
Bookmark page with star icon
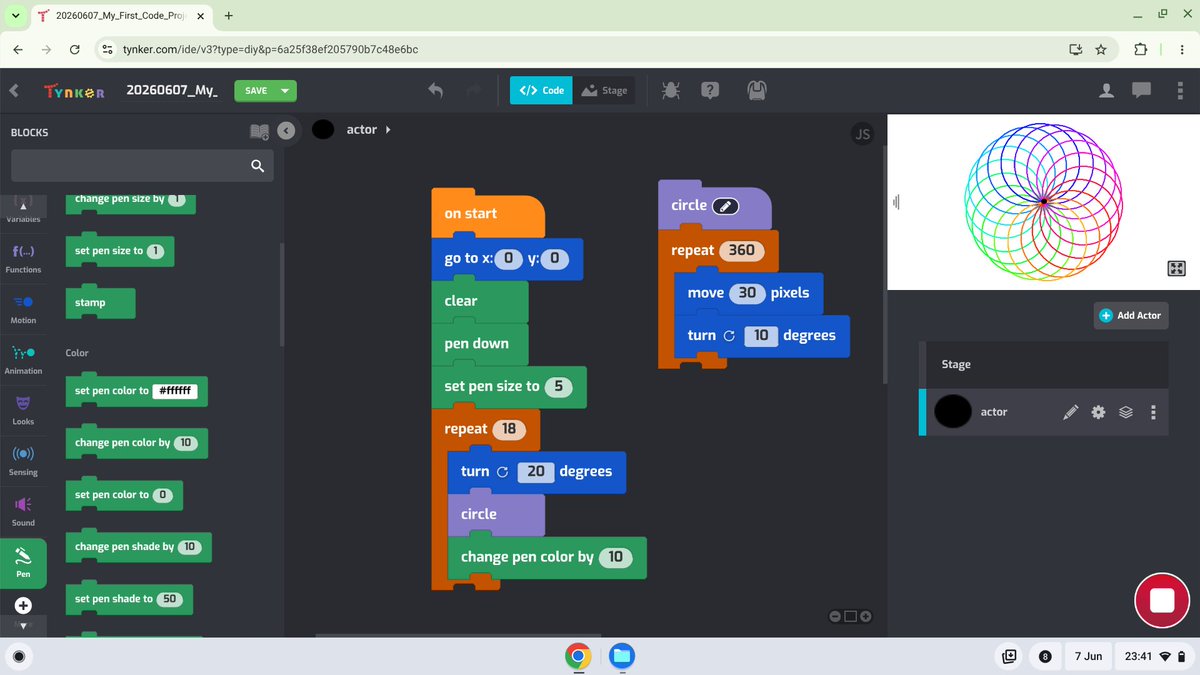click(x=1101, y=49)
